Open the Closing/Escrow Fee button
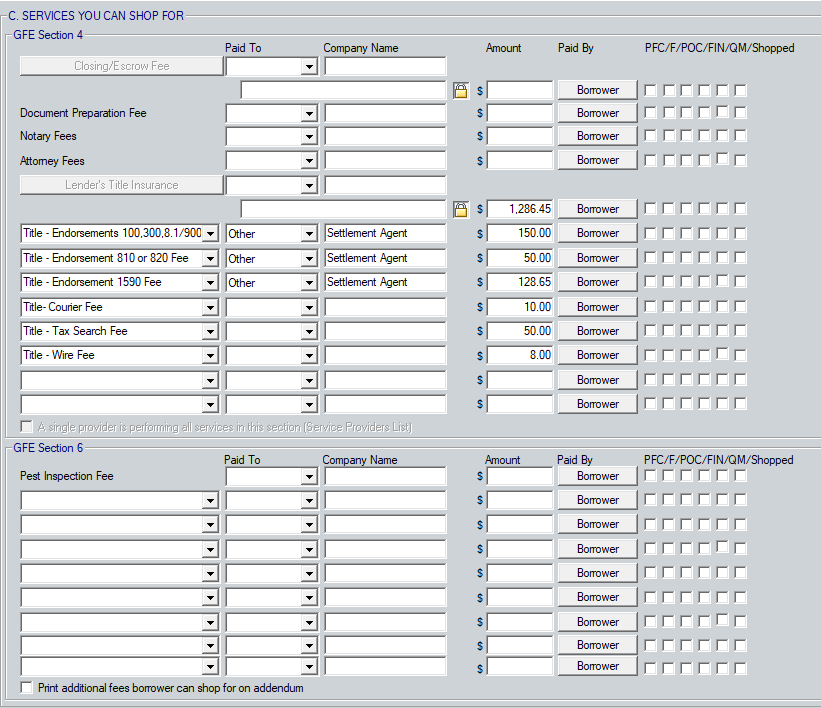The height and width of the screenshot is (708, 821). pyautogui.click(x=121, y=66)
